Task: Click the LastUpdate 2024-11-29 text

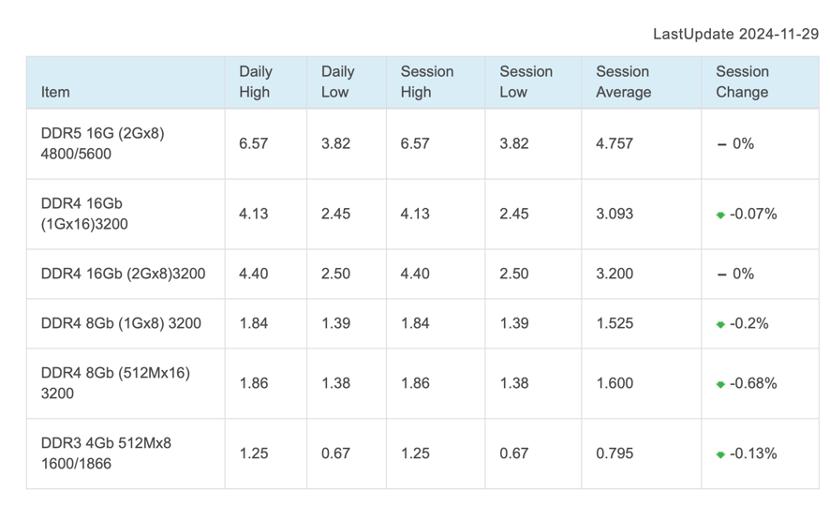Action: 735,34
